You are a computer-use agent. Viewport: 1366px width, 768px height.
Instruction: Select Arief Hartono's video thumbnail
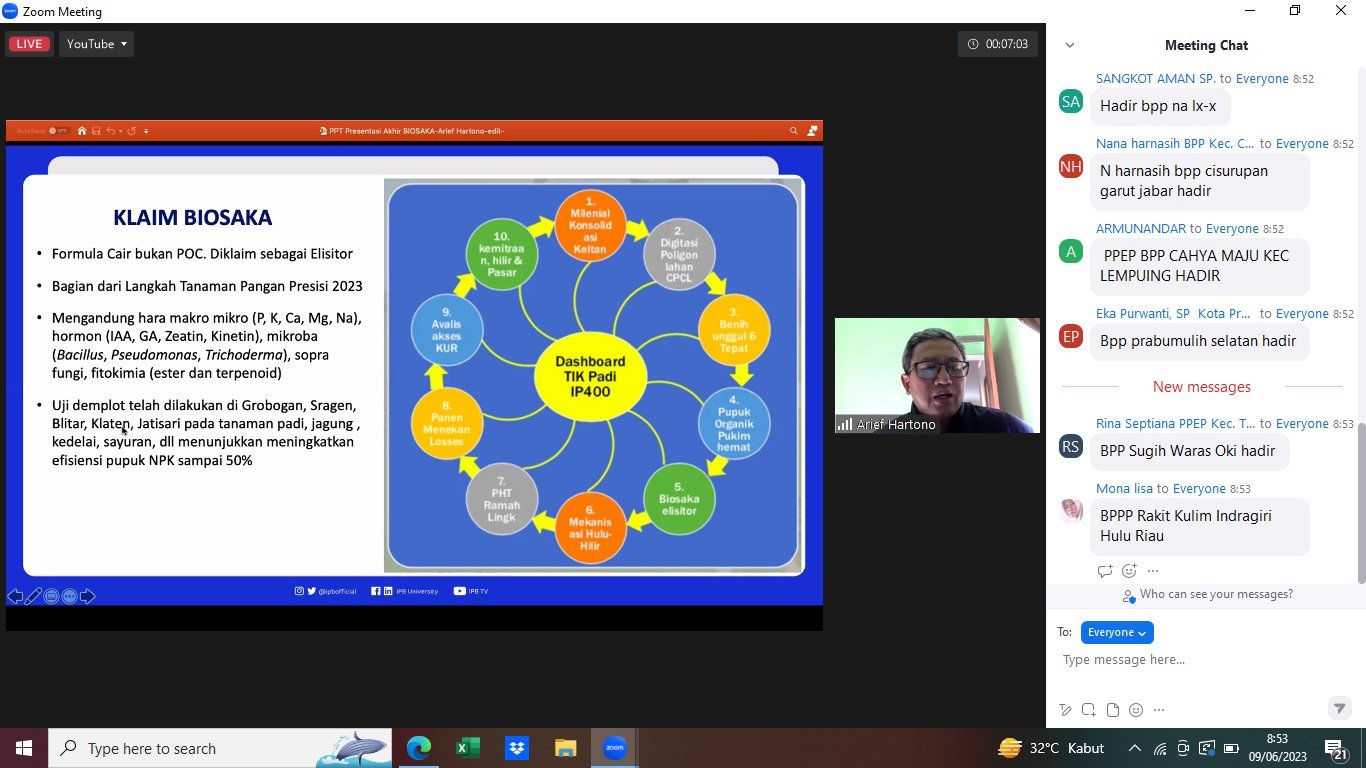point(937,375)
